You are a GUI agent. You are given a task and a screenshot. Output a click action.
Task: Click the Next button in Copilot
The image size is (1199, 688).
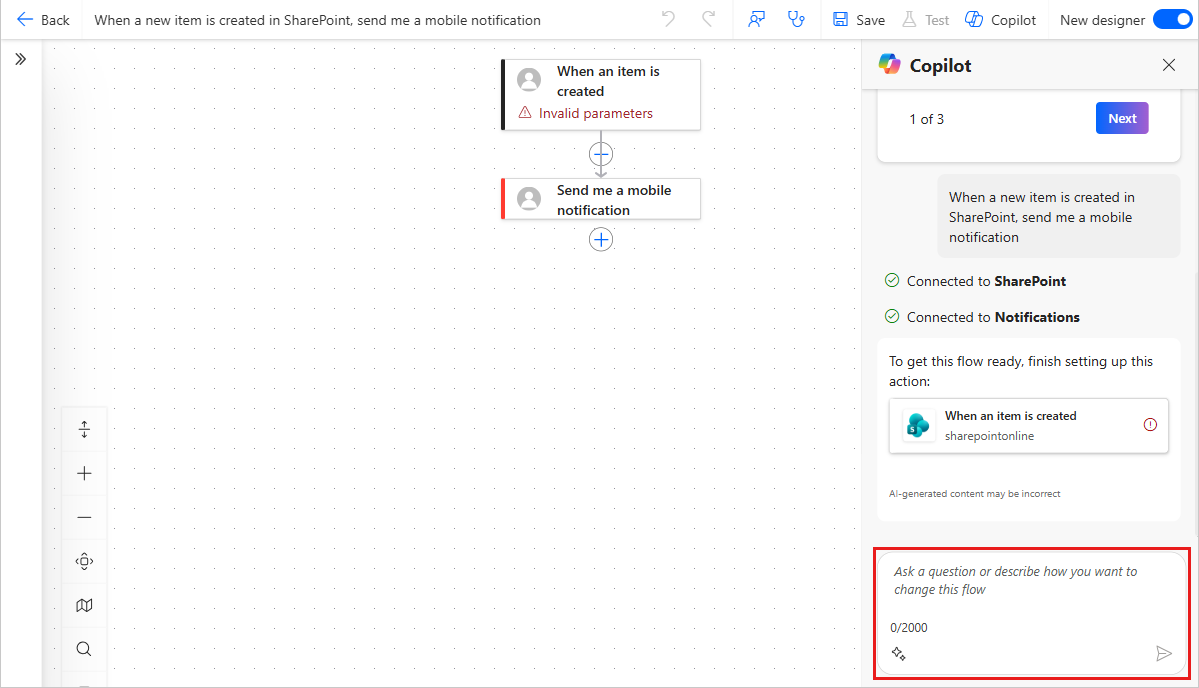pos(1122,118)
